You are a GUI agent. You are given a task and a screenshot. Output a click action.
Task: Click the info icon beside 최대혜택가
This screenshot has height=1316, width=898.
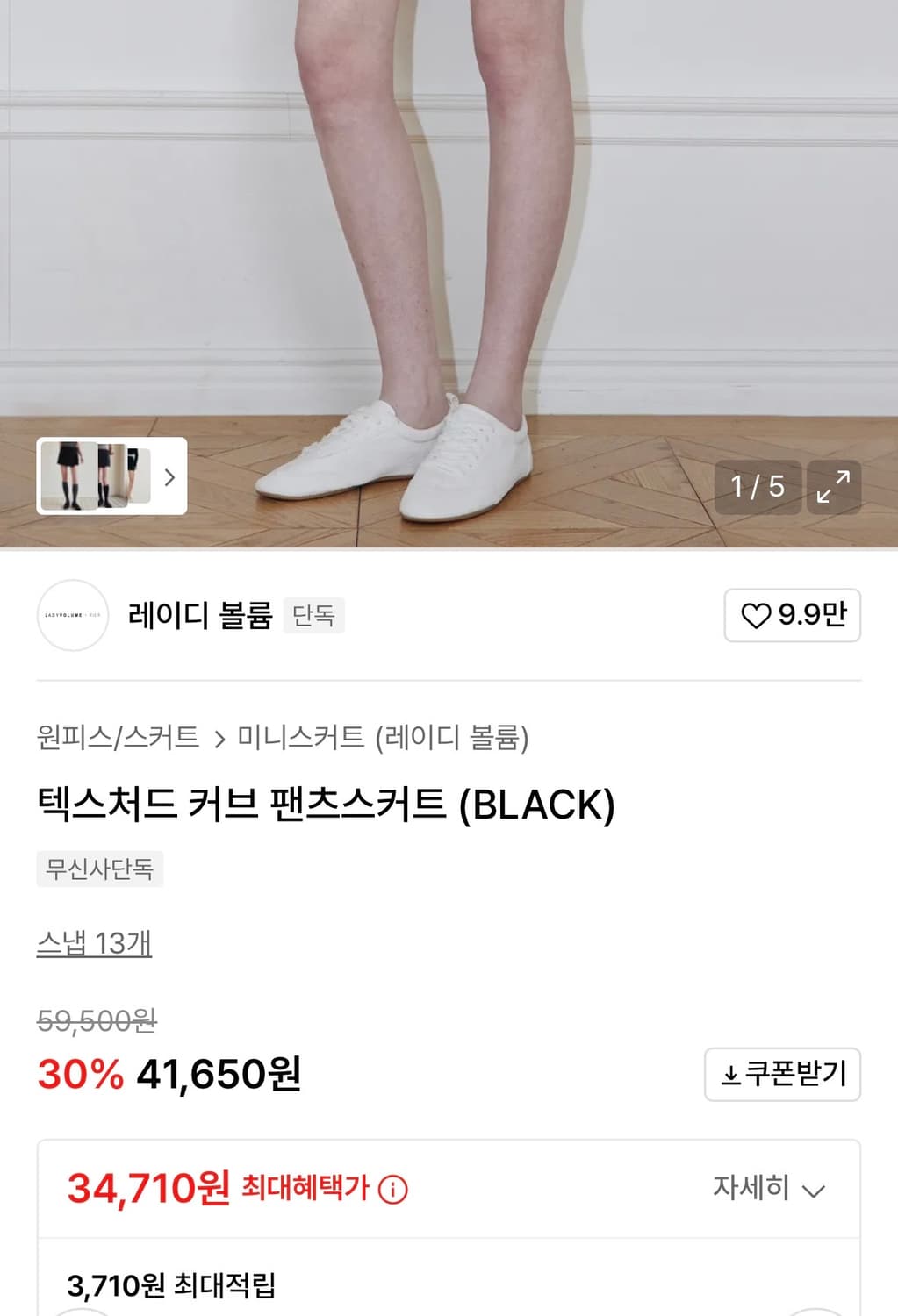[392, 1190]
